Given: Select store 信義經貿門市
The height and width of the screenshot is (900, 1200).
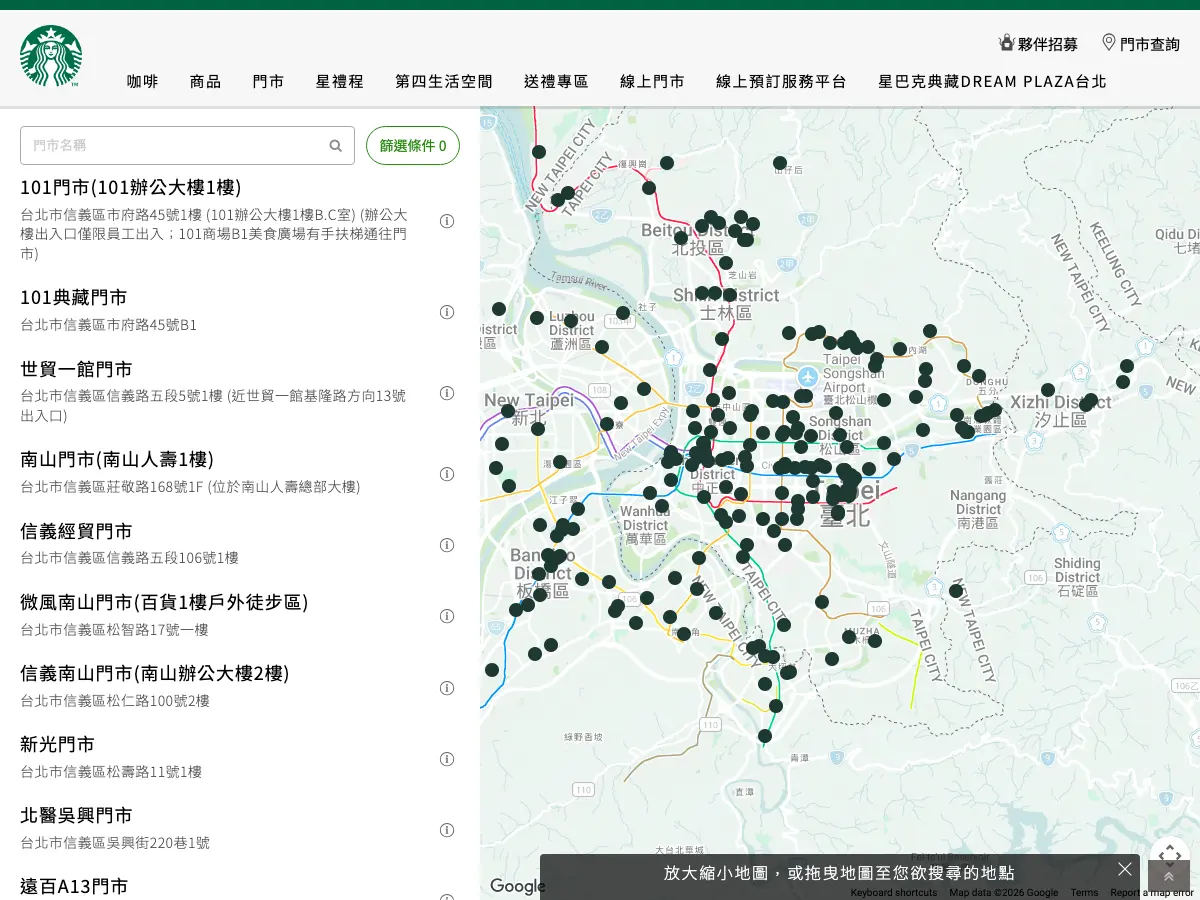Looking at the screenshot, I should pos(76,531).
